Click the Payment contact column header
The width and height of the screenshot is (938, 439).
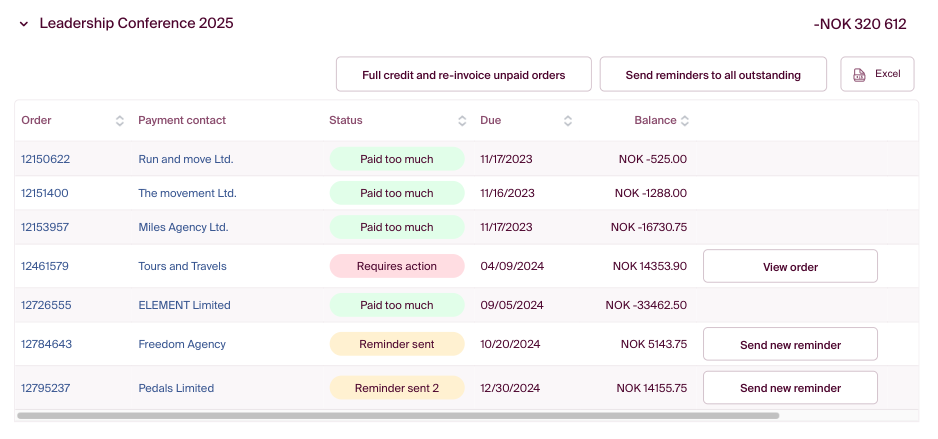(182, 120)
